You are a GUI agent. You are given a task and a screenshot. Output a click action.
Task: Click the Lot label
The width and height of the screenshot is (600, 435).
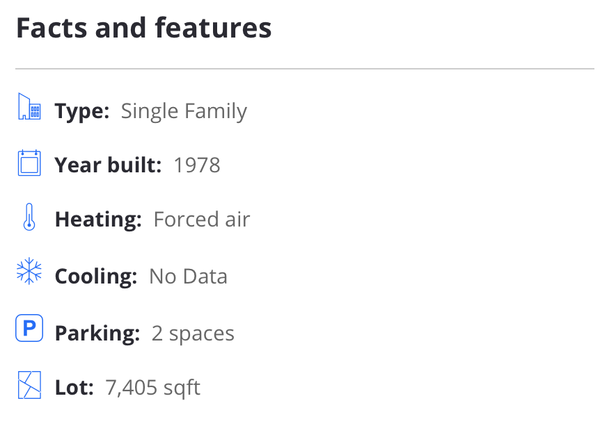(x=74, y=387)
